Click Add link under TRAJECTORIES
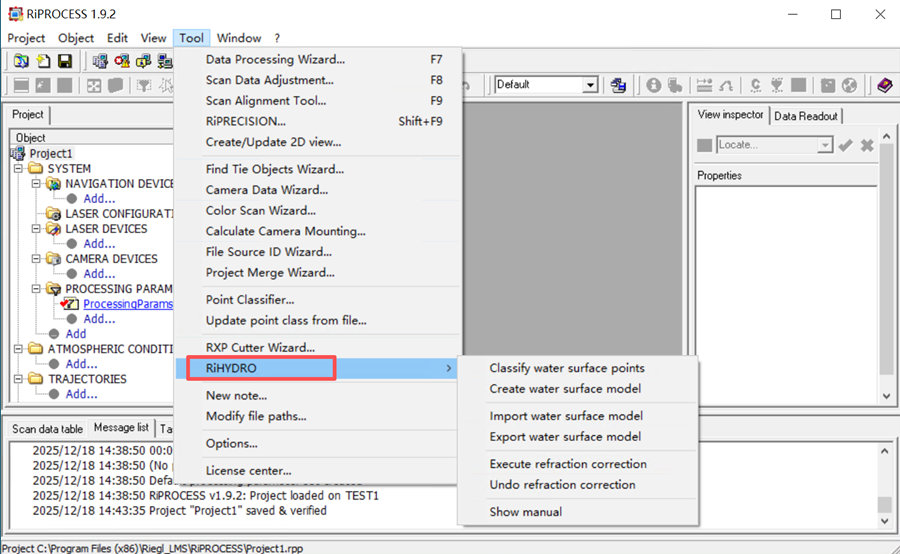 point(82,394)
